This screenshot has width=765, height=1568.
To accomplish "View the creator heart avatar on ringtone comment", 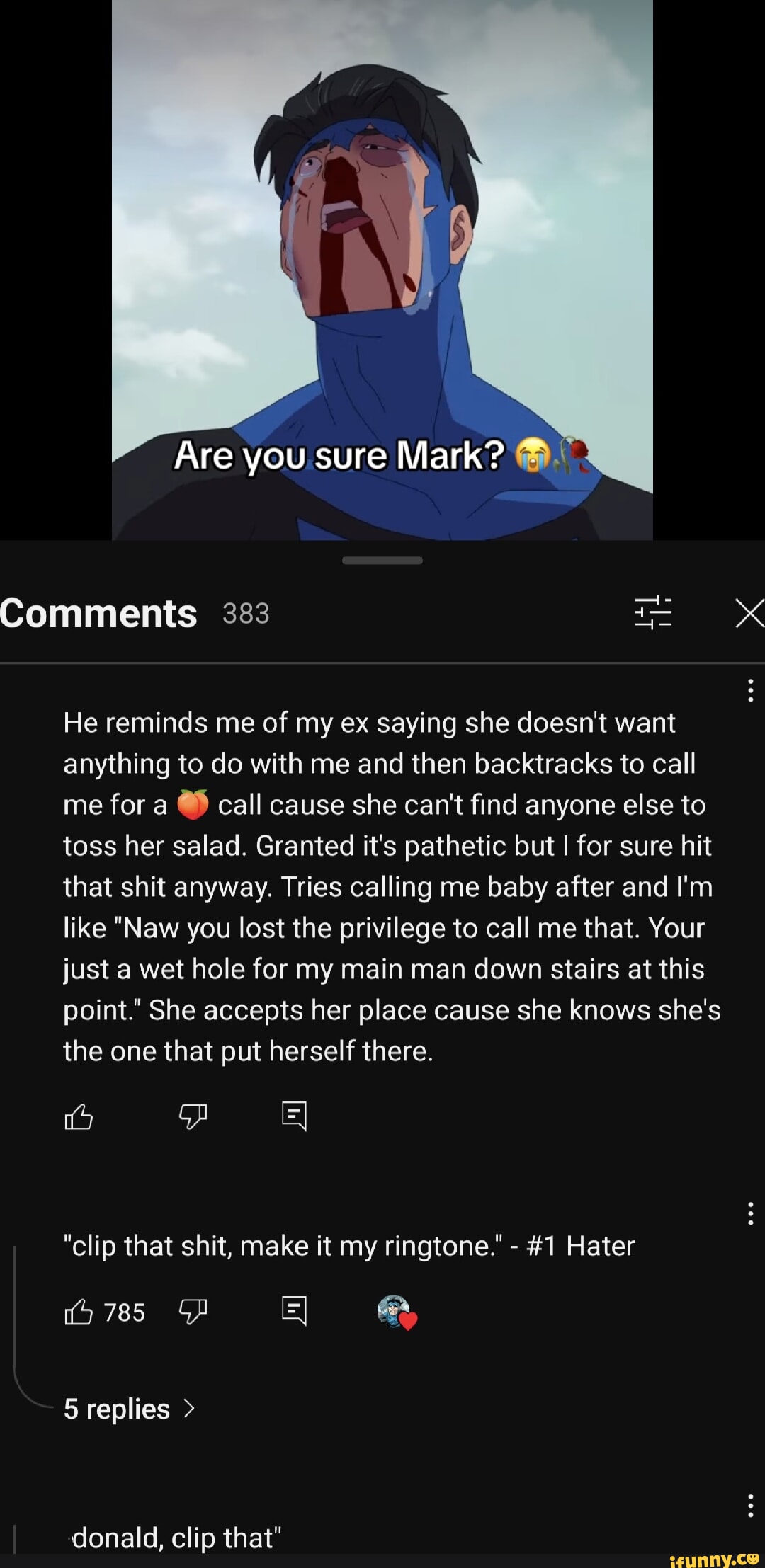I will coord(397,1312).
